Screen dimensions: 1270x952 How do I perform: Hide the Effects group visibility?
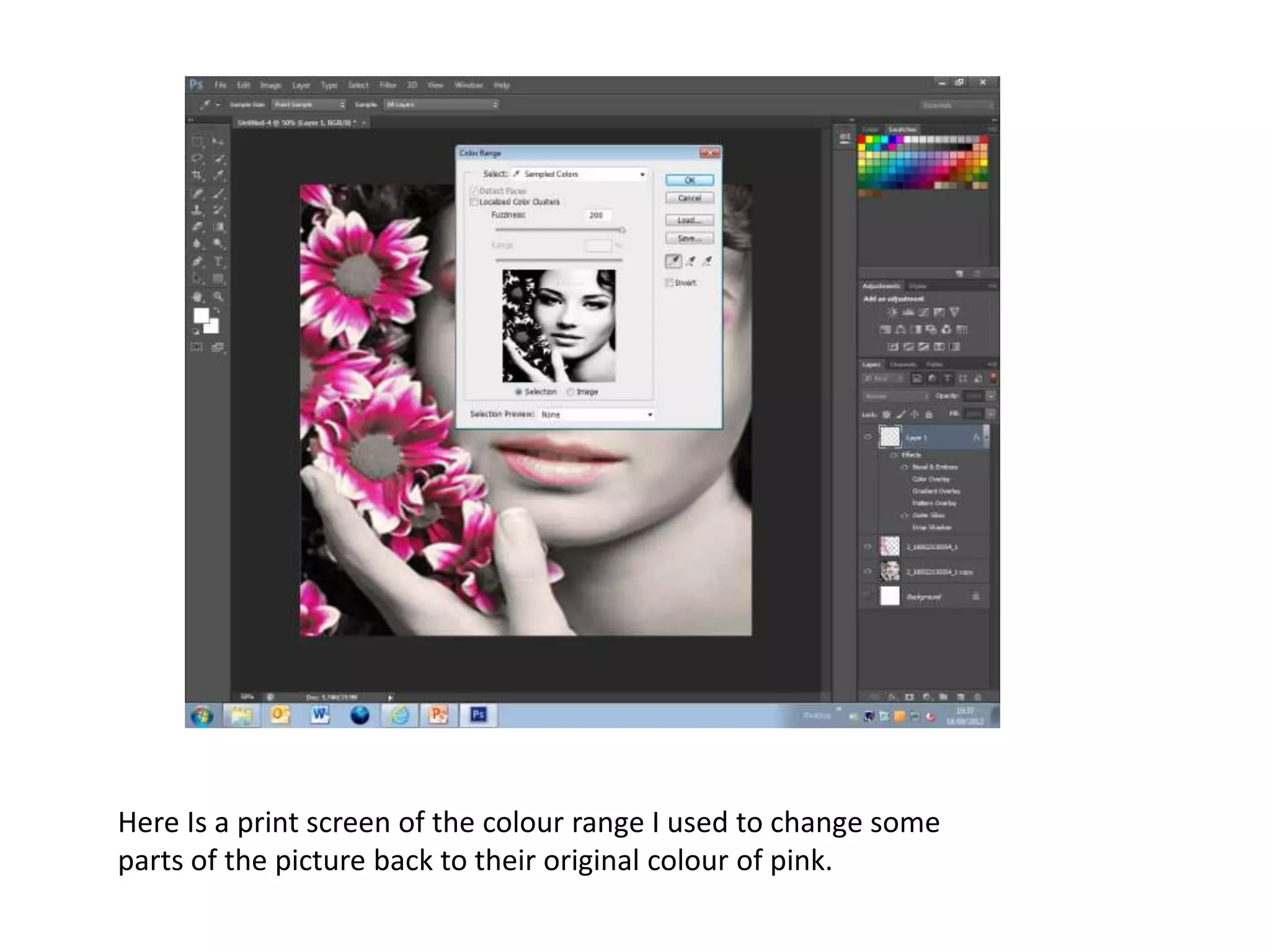tap(894, 455)
